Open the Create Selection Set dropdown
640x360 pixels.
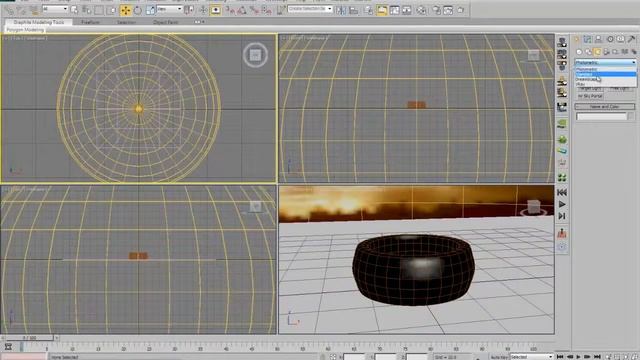click(310, 9)
